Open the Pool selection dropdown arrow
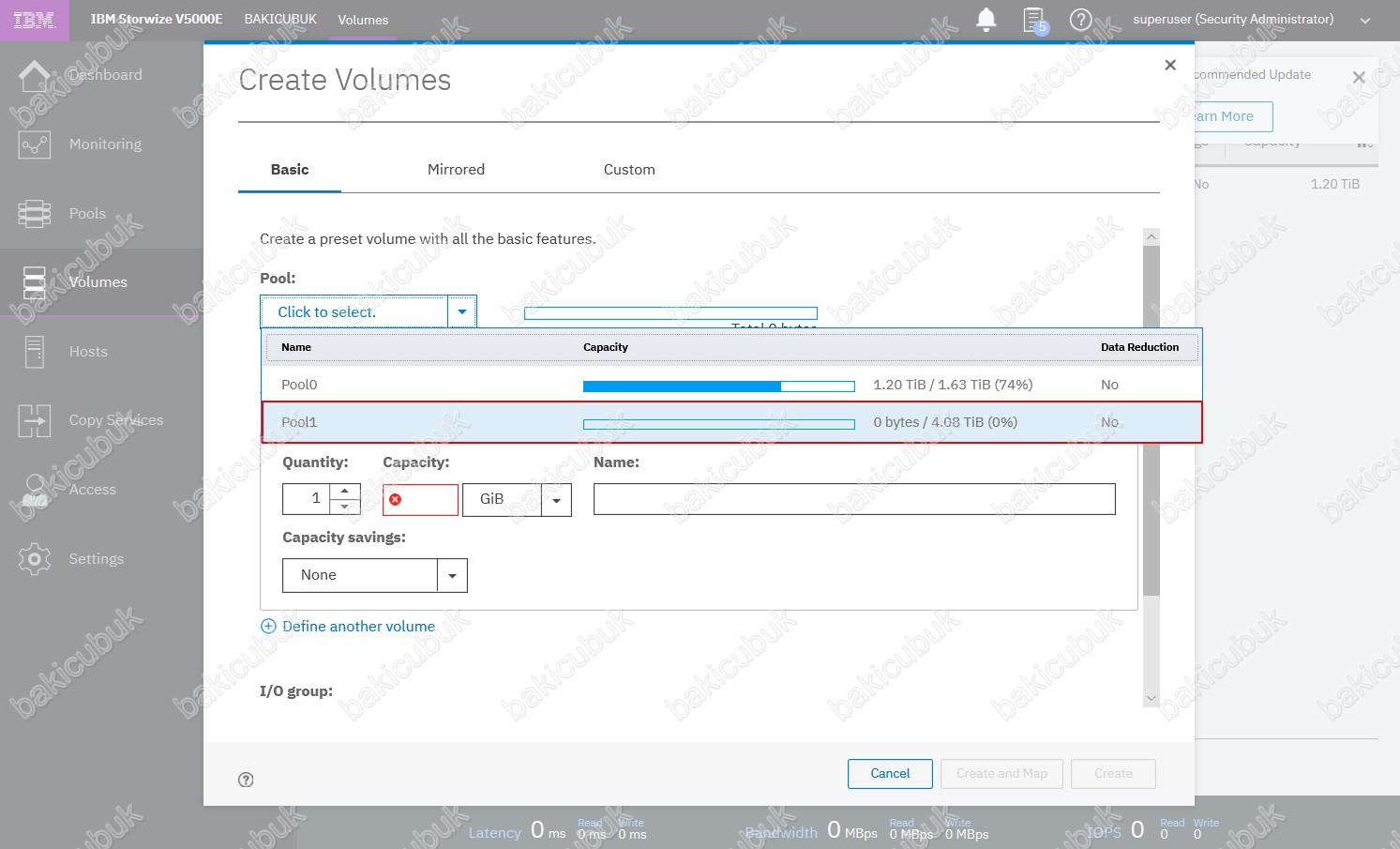The width and height of the screenshot is (1400, 849). tap(461, 311)
